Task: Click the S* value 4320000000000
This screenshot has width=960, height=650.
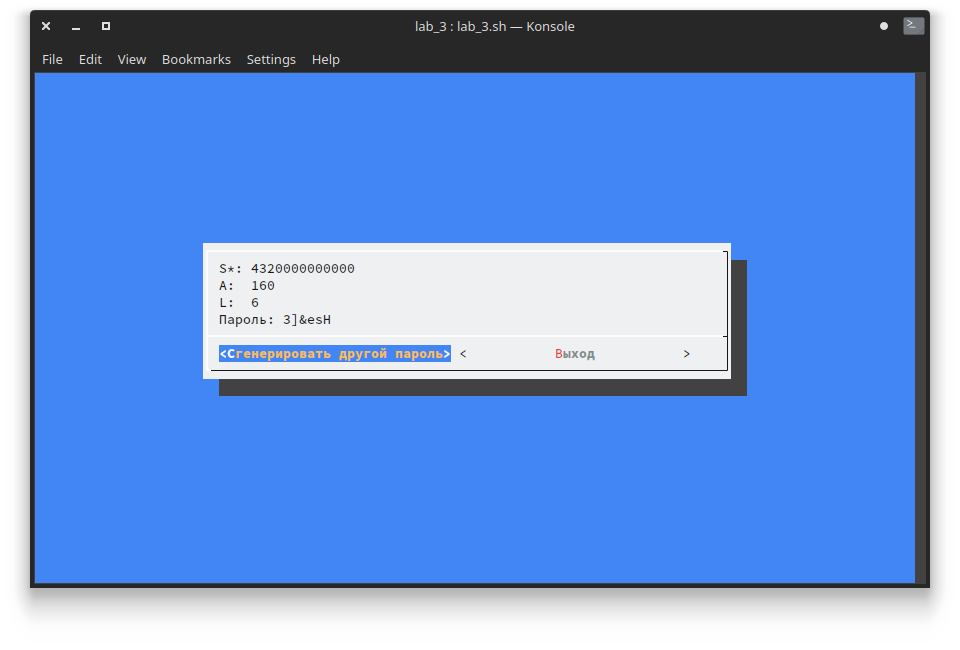Action: [x=302, y=269]
